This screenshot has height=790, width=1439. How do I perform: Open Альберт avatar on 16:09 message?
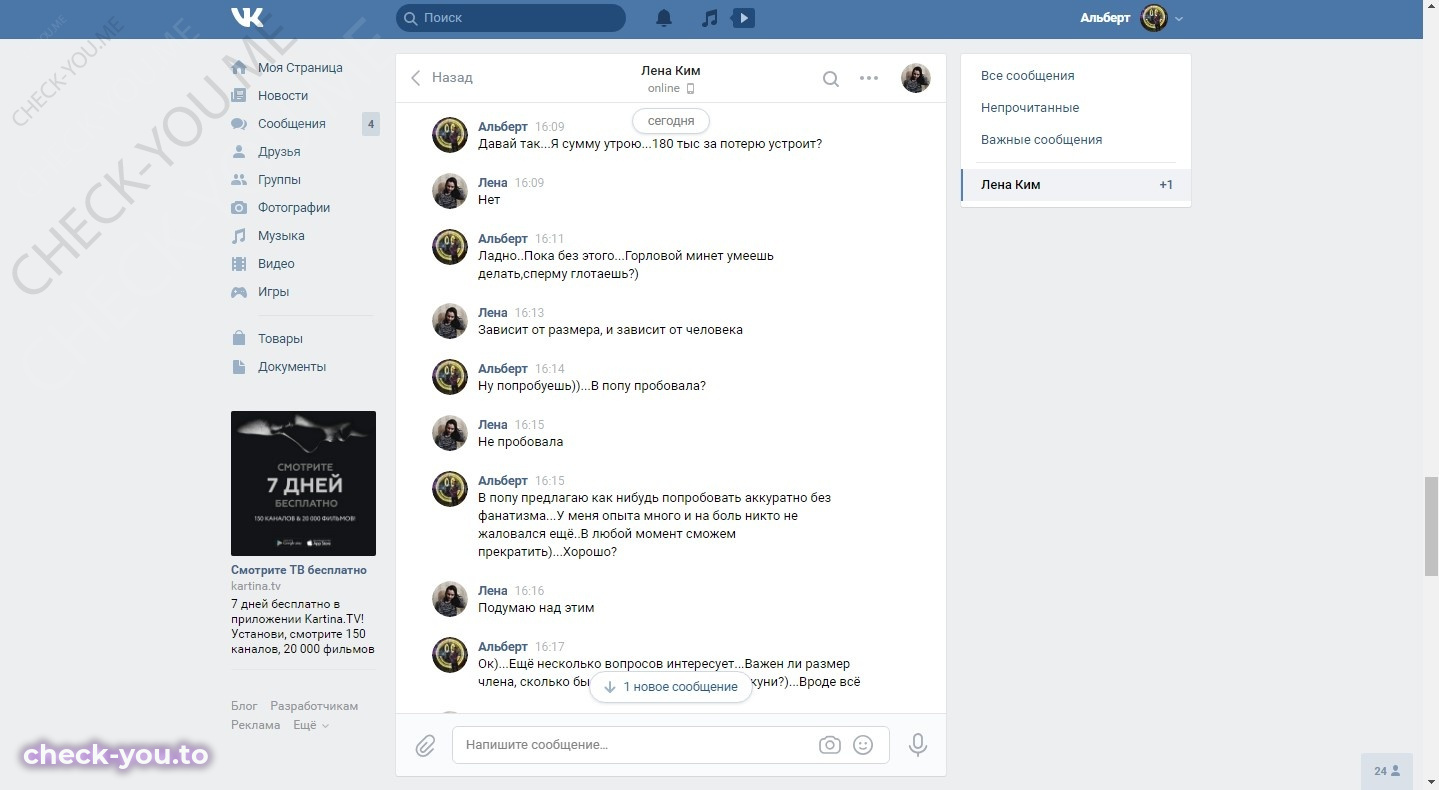click(x=450, y=135)
